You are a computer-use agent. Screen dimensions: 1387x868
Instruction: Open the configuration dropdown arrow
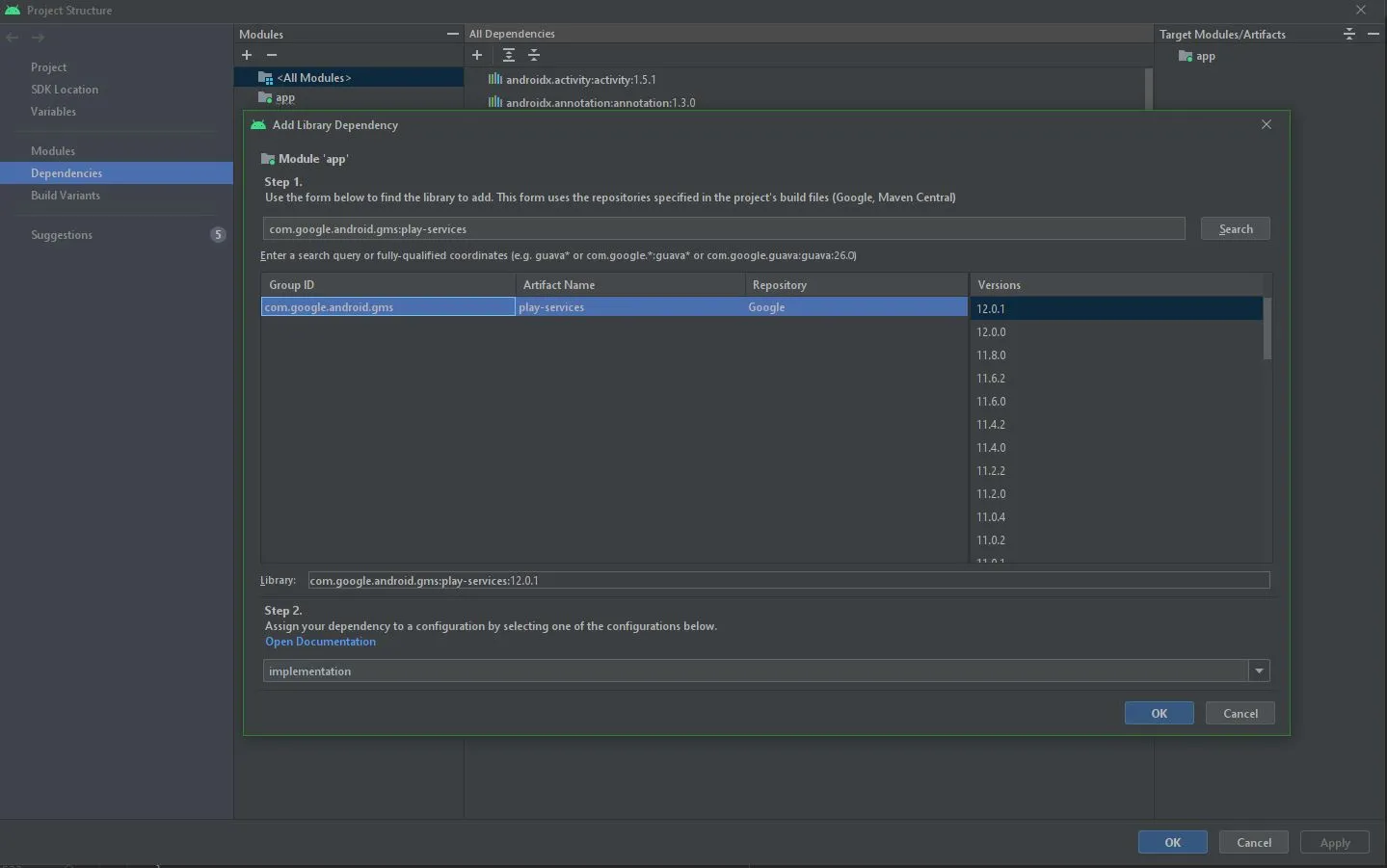click(x=1259, y=671)
